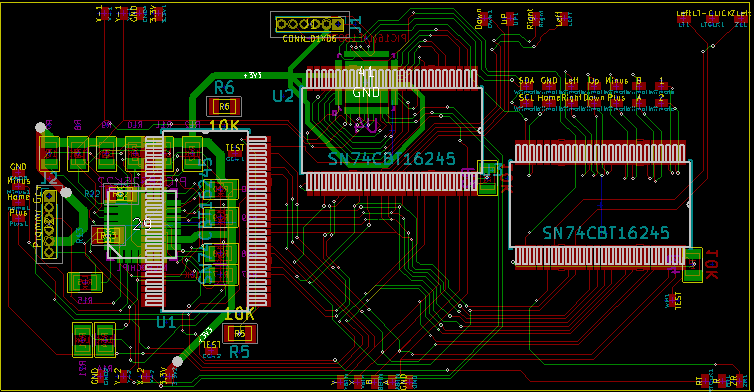Click the 3.3V label at top left
The width and height of the screenshot is (754, 392).
154,14
